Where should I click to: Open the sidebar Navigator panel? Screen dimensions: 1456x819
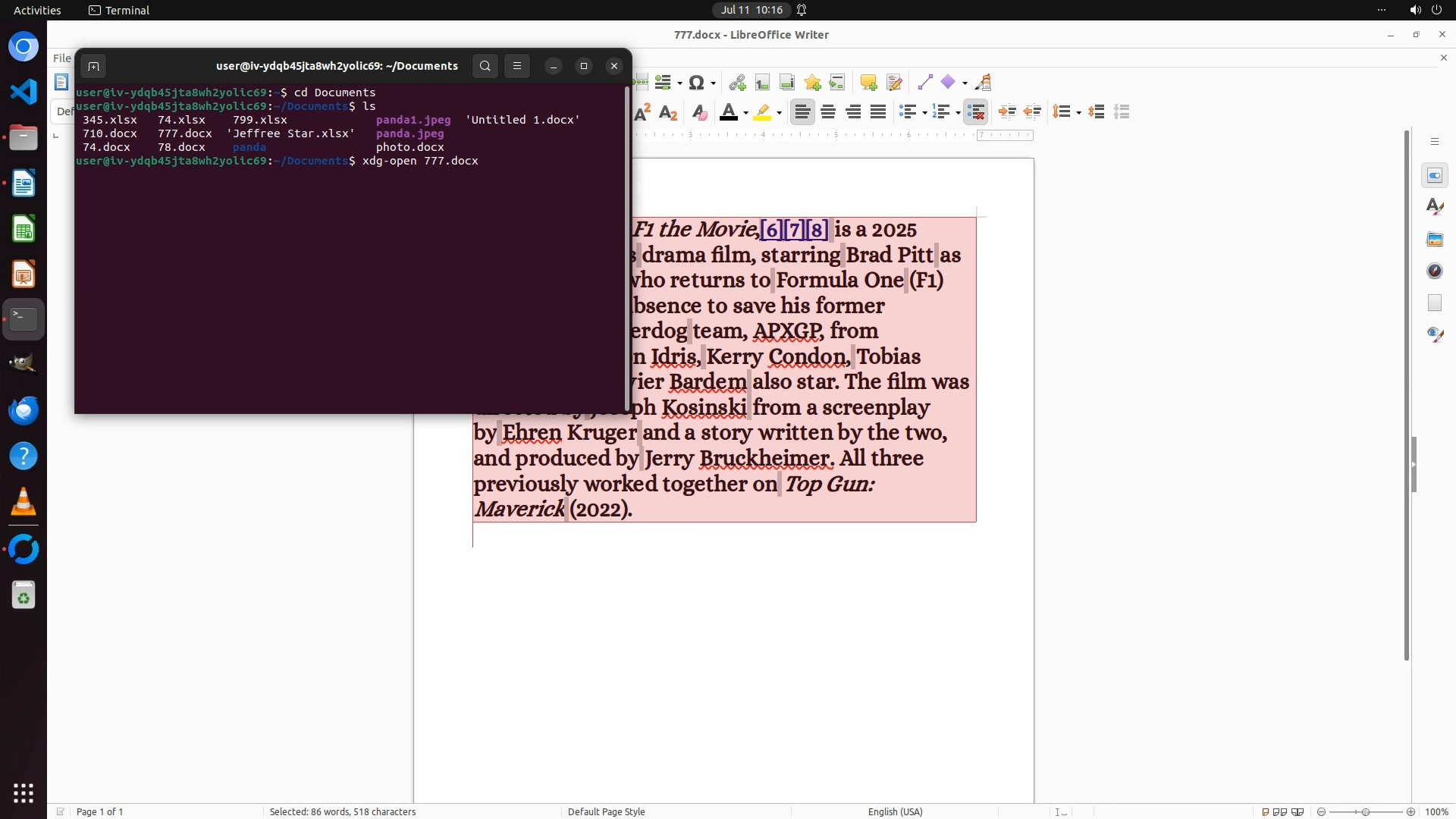1435,271
